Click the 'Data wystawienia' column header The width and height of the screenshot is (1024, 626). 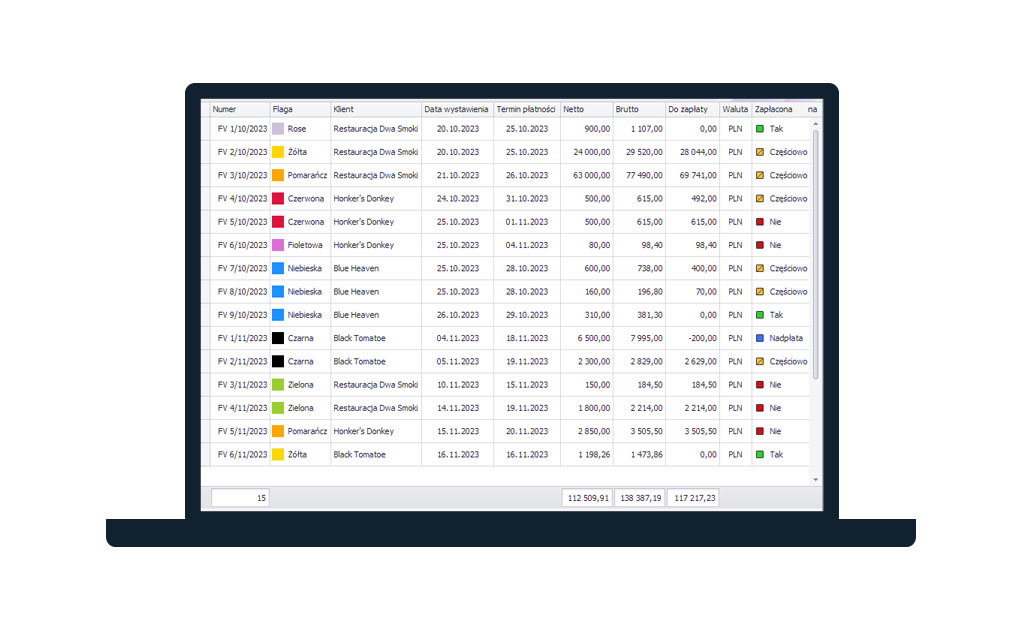point(456,109)
